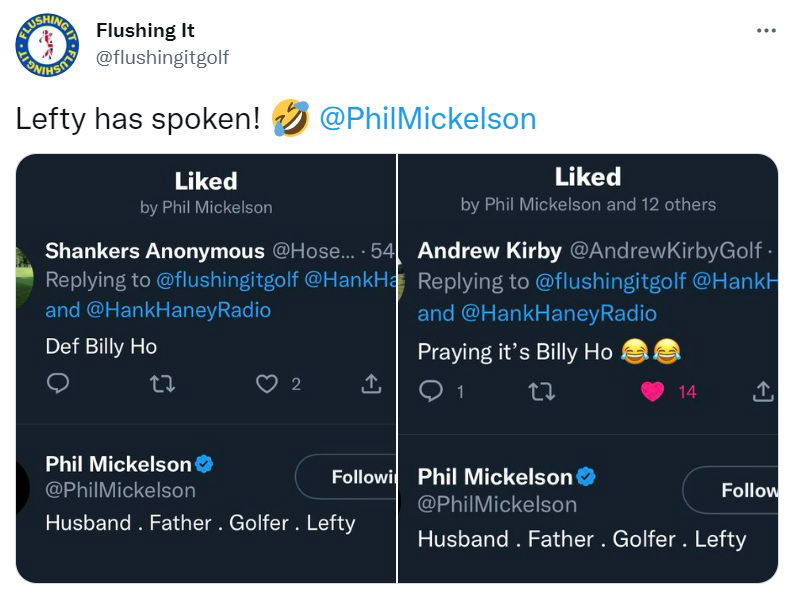Open the @HankHaneyRadio mention in left screenshot
The height and width of the screenshot is (597, 801).
[179, 310]
